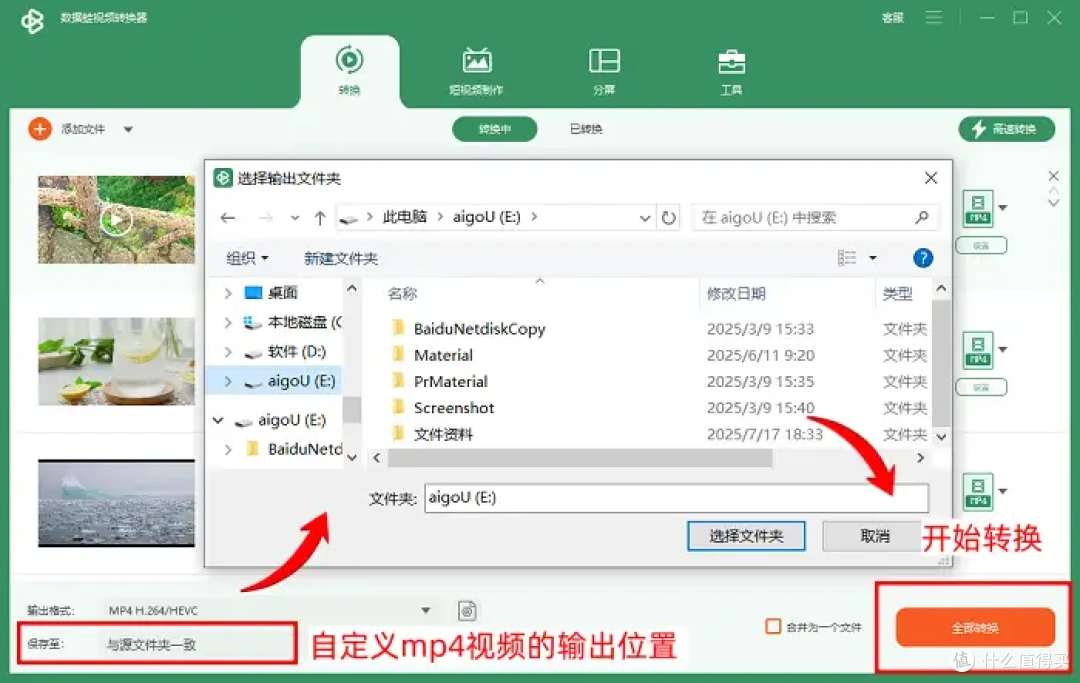Open format dropdown beside third video
Image resolution: width=1080 pixels, height=683 pixels.
pyautogui.click(x=1003, y=491)
